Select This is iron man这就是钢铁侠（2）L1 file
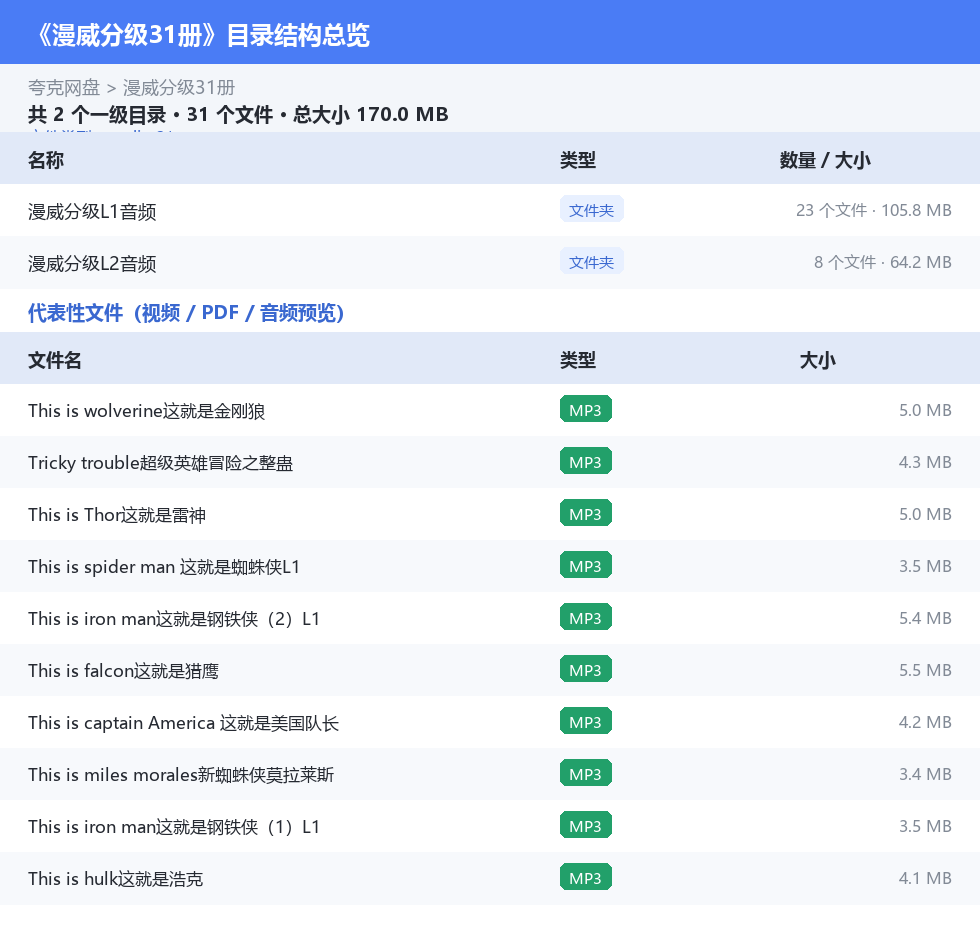 pos(174,618)
